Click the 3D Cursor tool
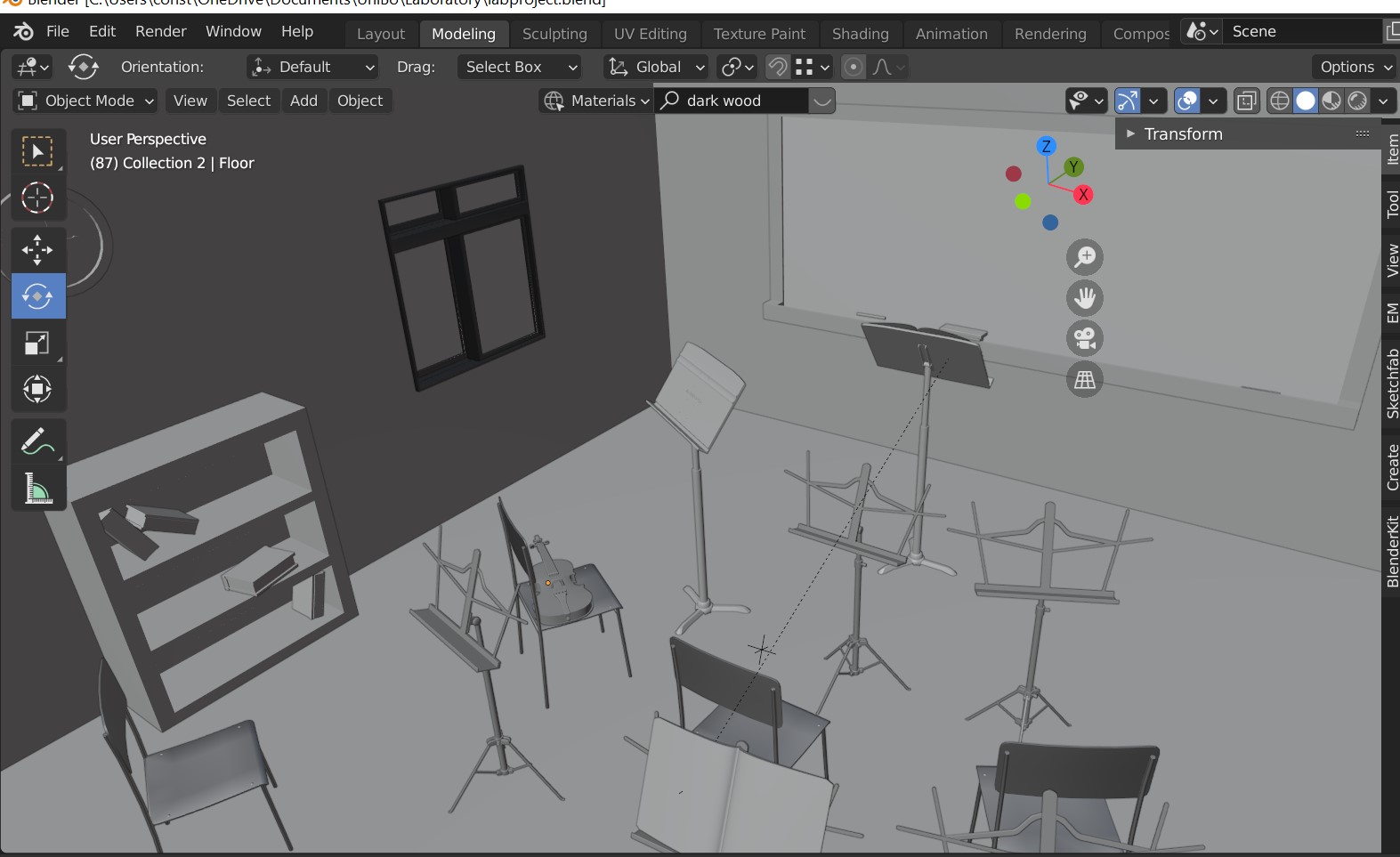Viewport: 1400px width, 857px height. 37,198
